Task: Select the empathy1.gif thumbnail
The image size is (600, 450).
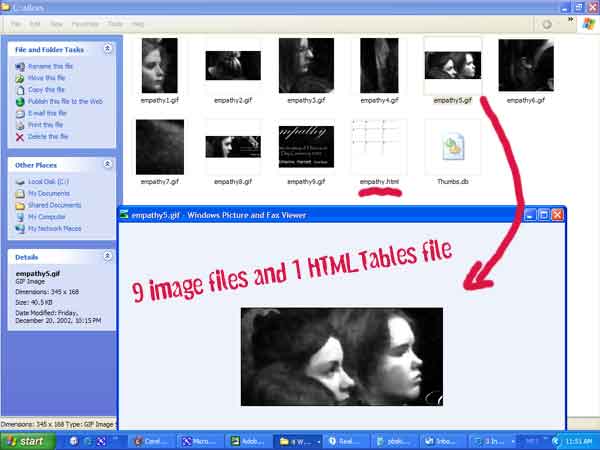Action: pyautogui.click(x=159, y=65)
